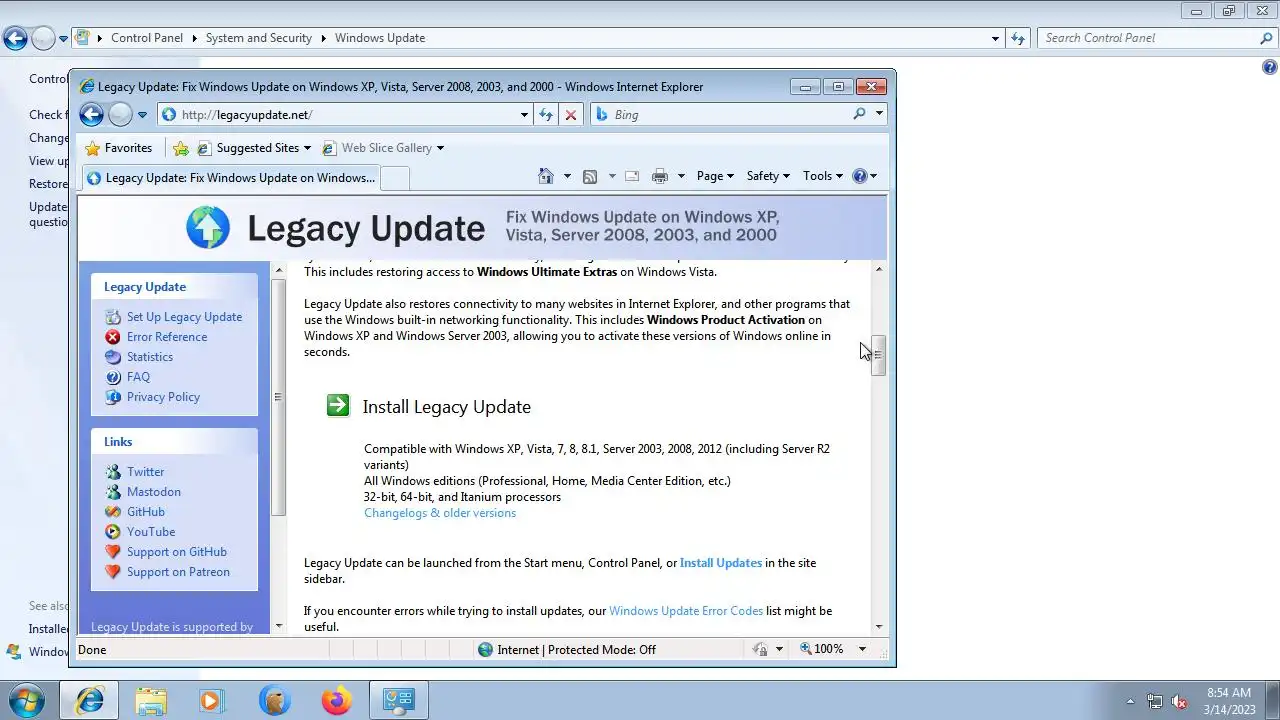Click the legacyupdate.net address field

click(x=346, y=115)
